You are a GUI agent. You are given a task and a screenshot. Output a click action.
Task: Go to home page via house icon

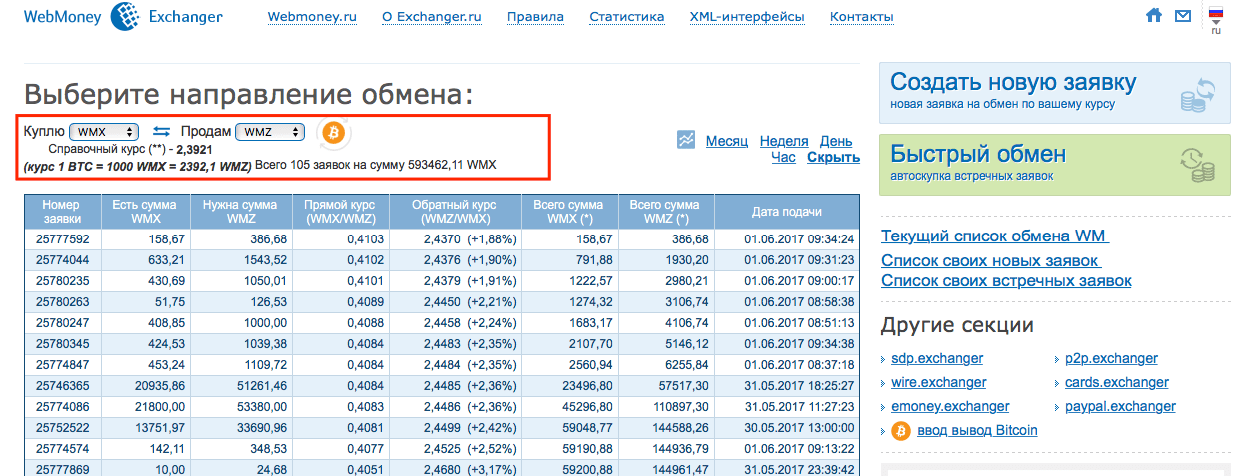[x=1155, y=16]
